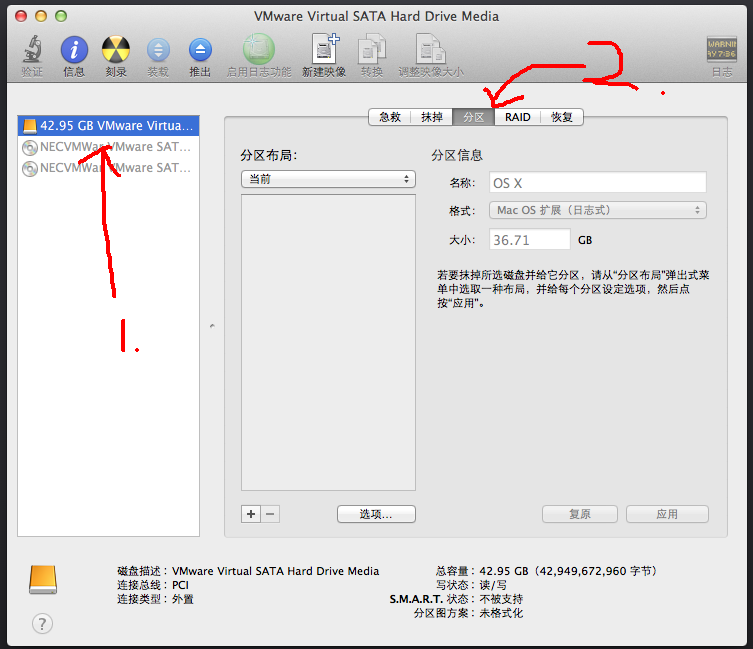Click the 验证 (Verify) microscope icon
The height and width of the screenshot is (649, 753).
coord(32,49)
